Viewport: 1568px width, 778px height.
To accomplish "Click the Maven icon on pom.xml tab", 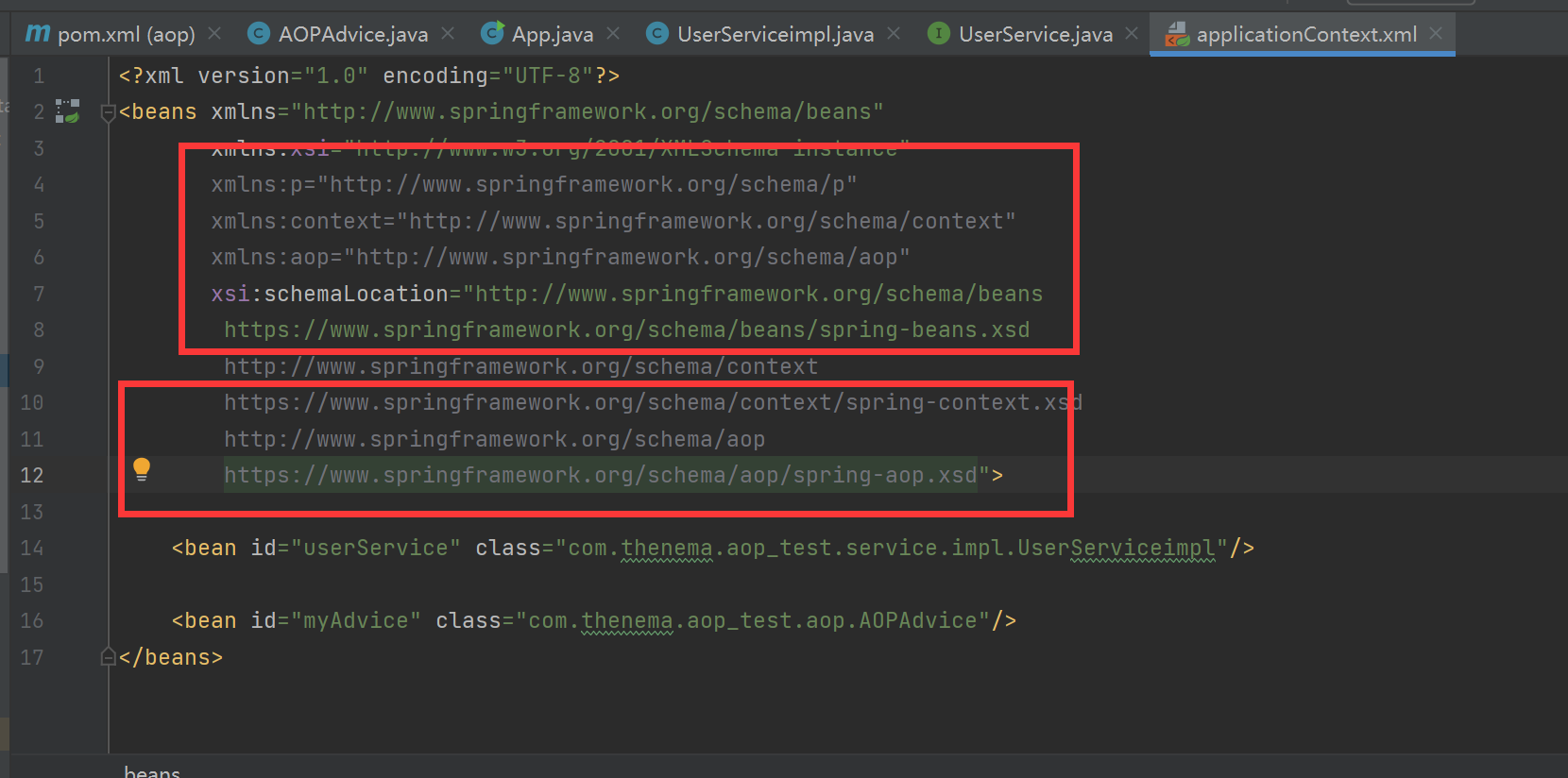I will [38, 34].
